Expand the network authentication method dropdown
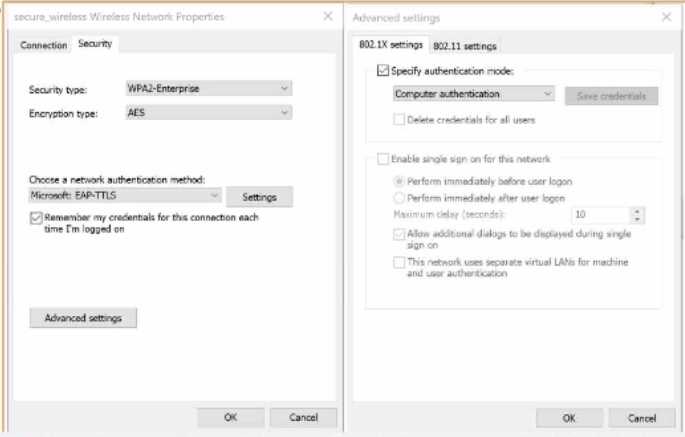 point(124,196)
